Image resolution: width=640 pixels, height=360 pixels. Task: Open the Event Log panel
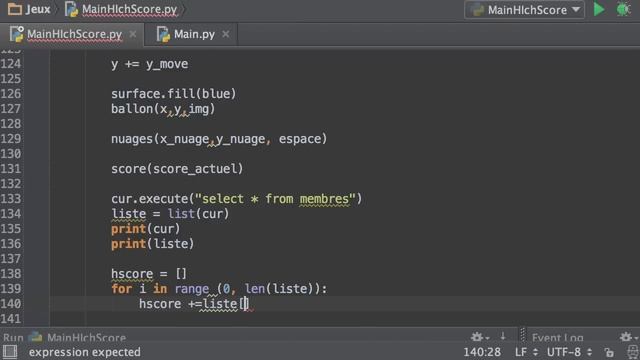557,338
